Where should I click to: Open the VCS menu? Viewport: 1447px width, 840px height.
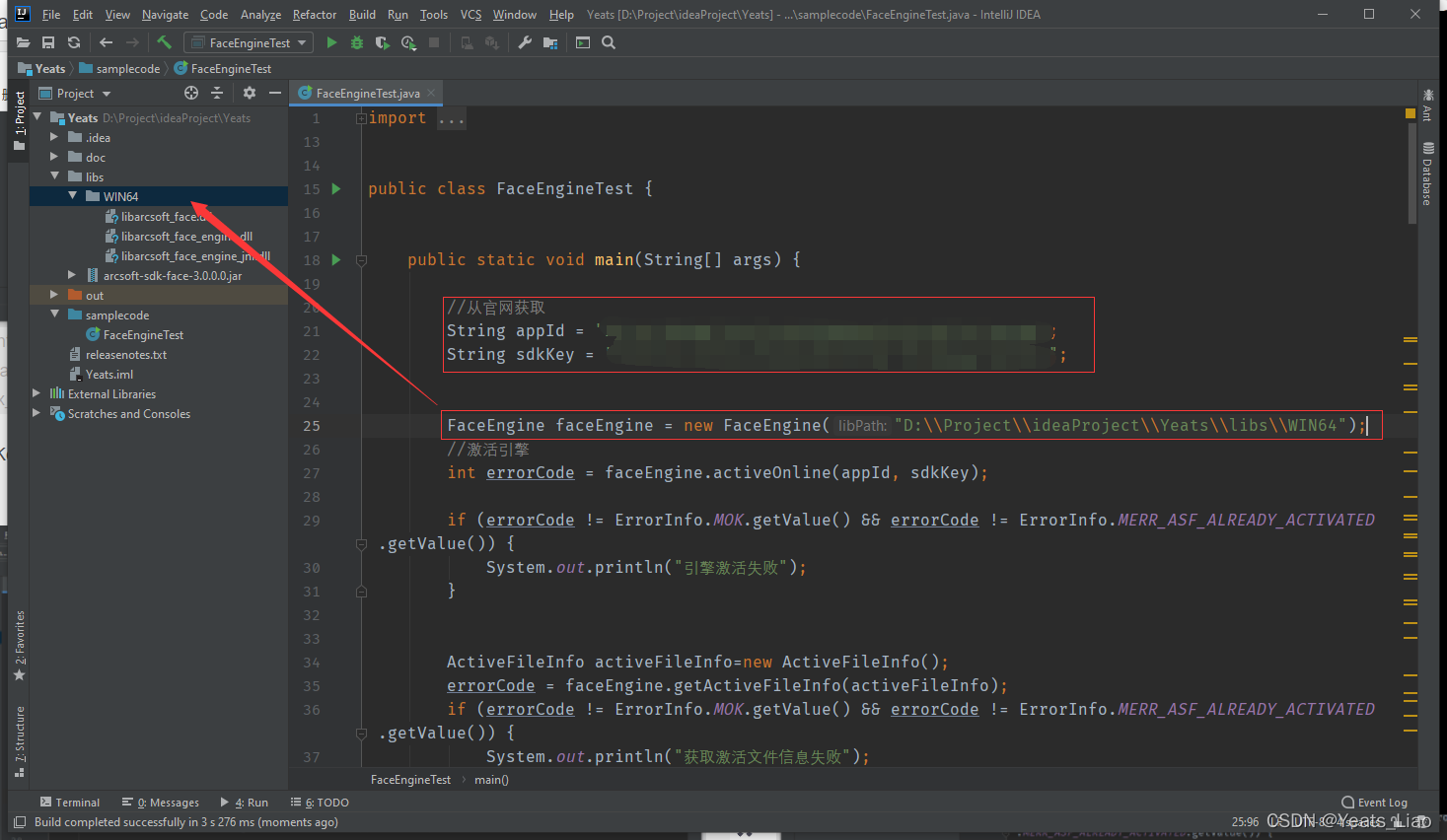pyautogui.click(x=470, y=15)
